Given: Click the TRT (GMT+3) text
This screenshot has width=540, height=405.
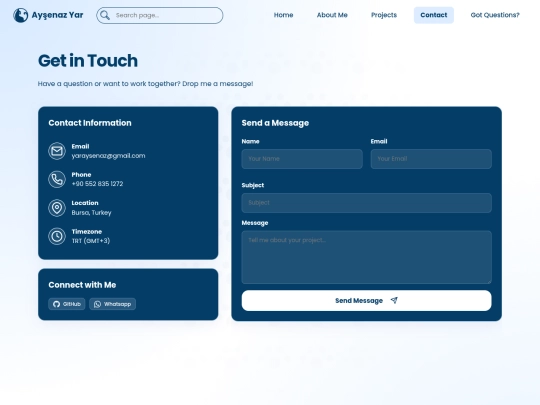Looking at the screenshot, I should tap(91, 241).
